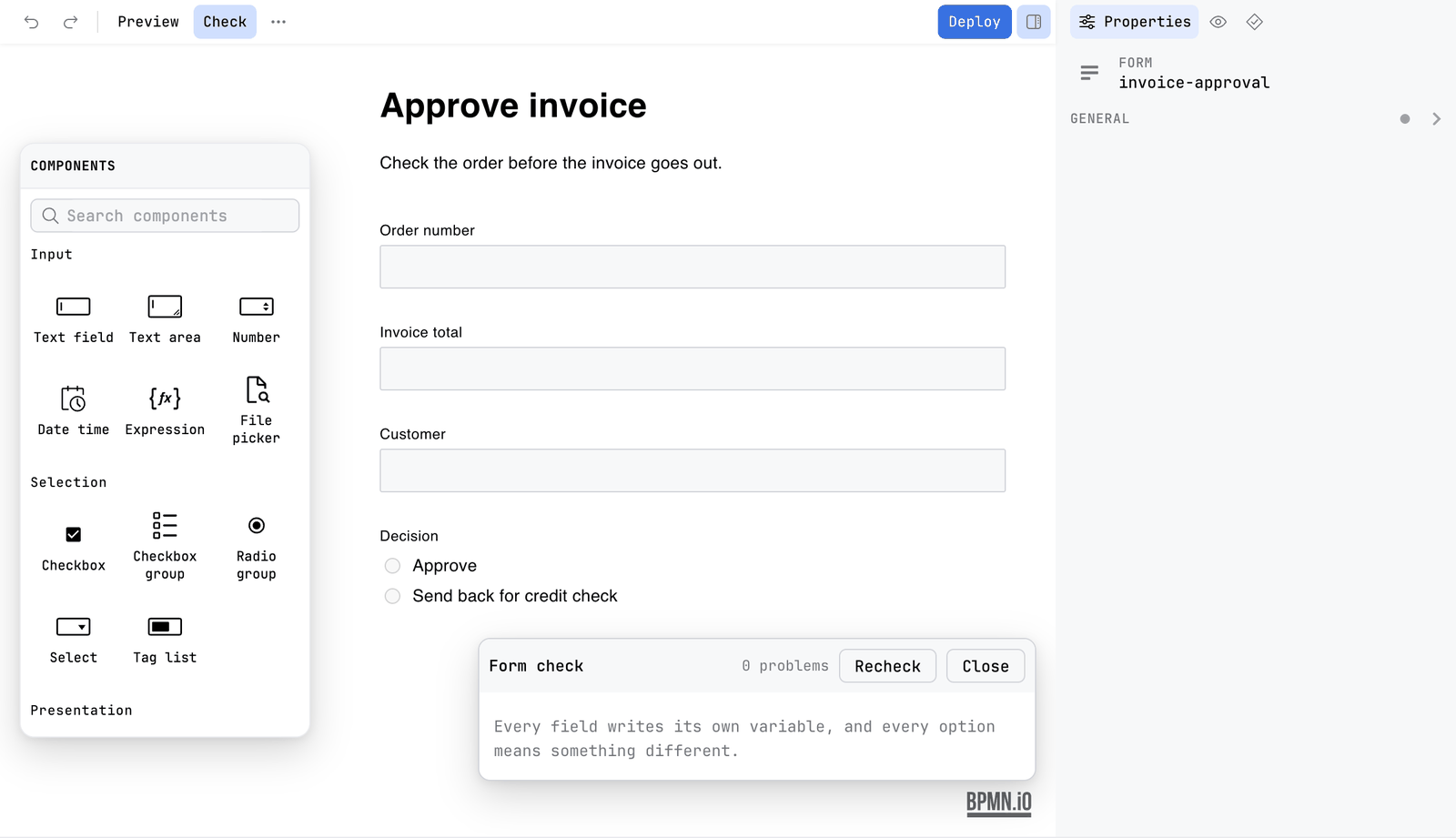Click the Decision field label
This screenshot has width=1456, height=838.
[409, 536]
